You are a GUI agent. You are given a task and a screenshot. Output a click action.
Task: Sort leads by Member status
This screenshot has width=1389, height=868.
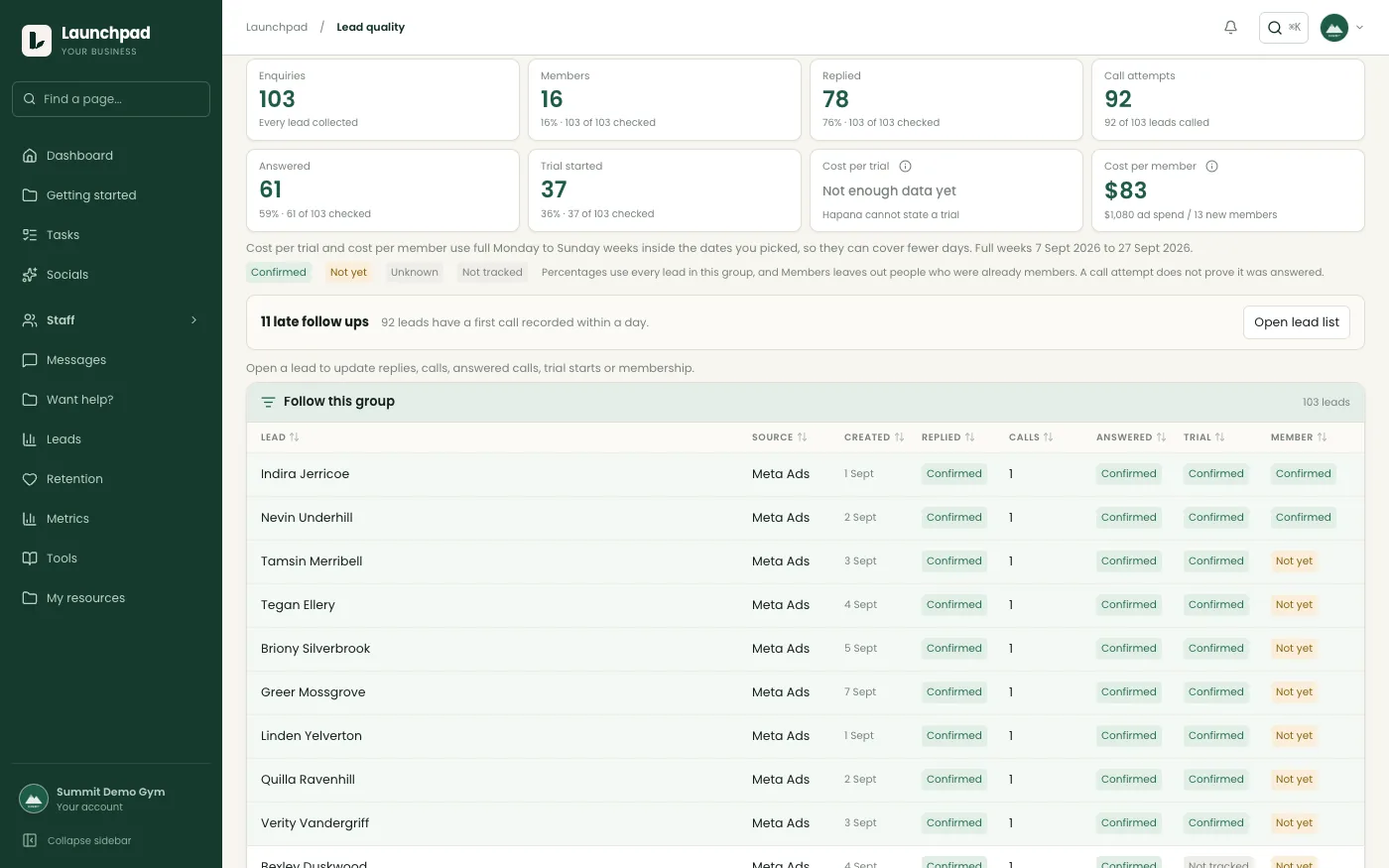pyautogui.click(x=1299, y=437)
